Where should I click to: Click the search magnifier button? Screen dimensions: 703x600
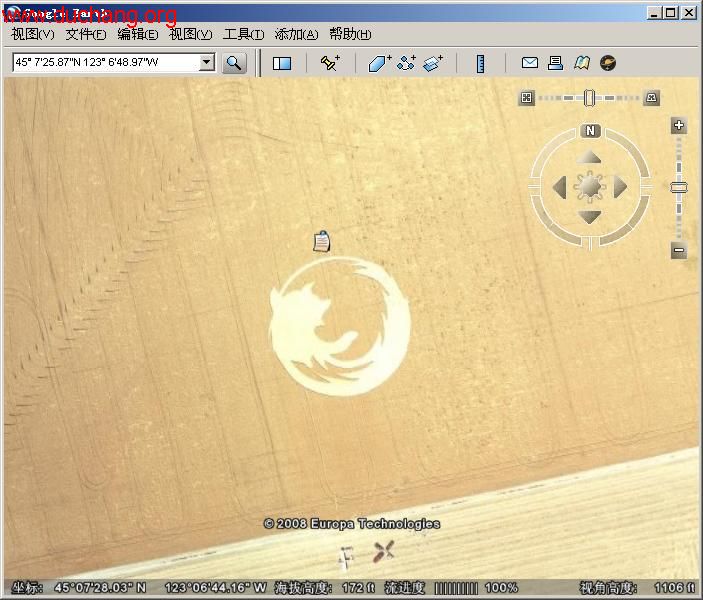(x=234, y=63)
